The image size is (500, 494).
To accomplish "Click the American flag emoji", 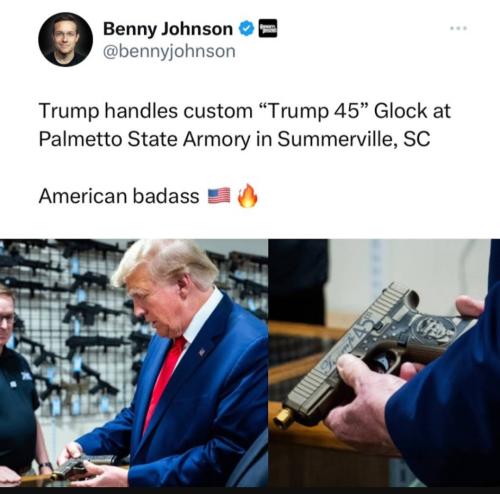I will click(x=219, y=195).
